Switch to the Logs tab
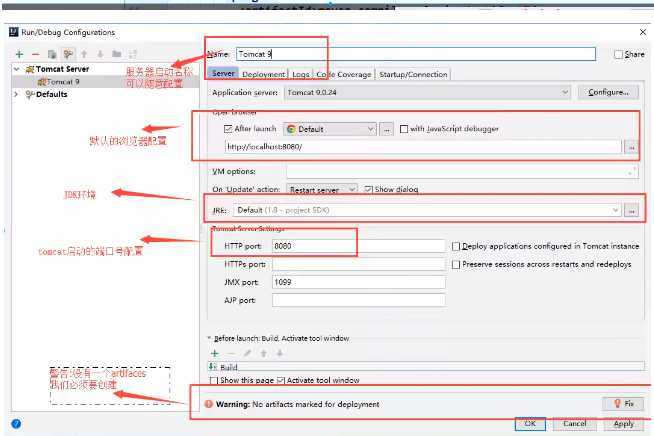 click(301, 74)
